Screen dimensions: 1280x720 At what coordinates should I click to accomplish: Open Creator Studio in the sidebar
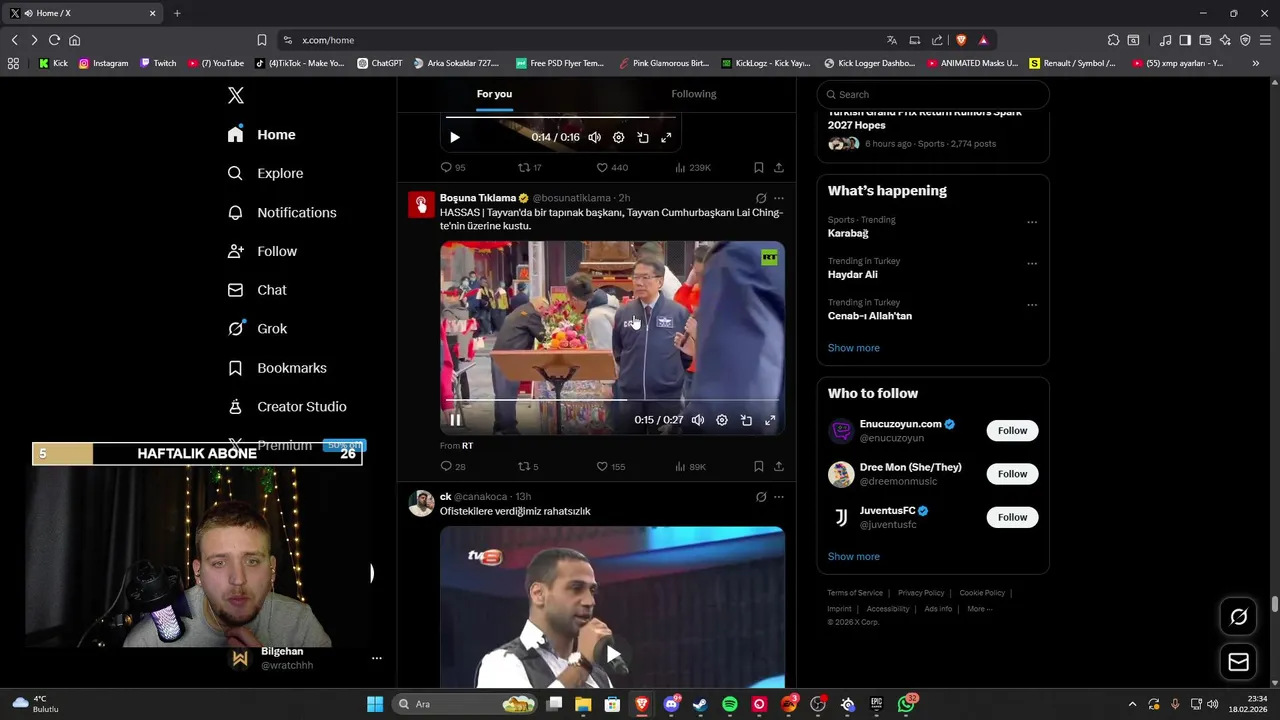[x=287, y=406]
